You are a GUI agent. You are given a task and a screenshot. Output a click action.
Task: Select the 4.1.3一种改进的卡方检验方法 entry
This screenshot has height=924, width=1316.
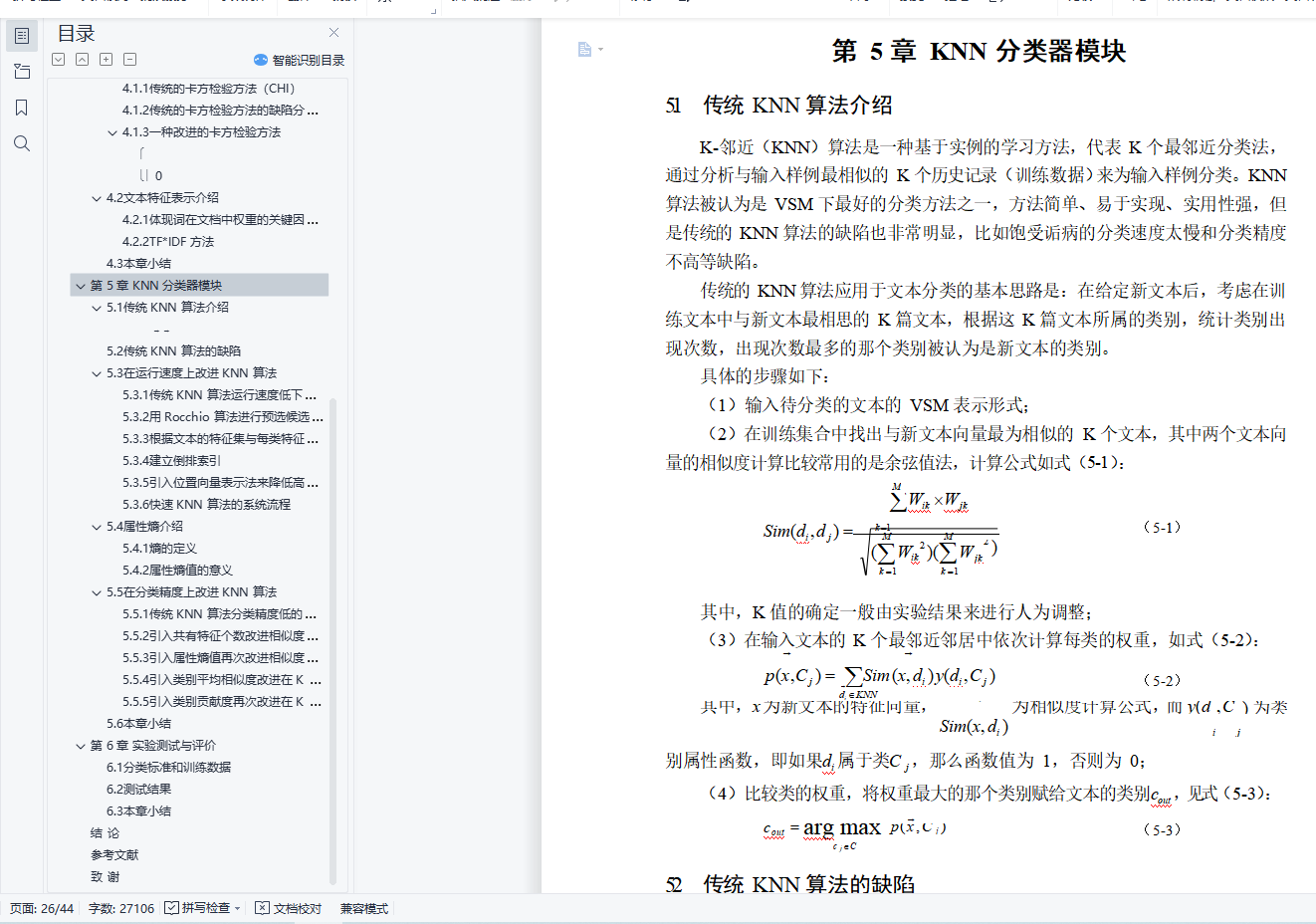[x=202, y=132]
